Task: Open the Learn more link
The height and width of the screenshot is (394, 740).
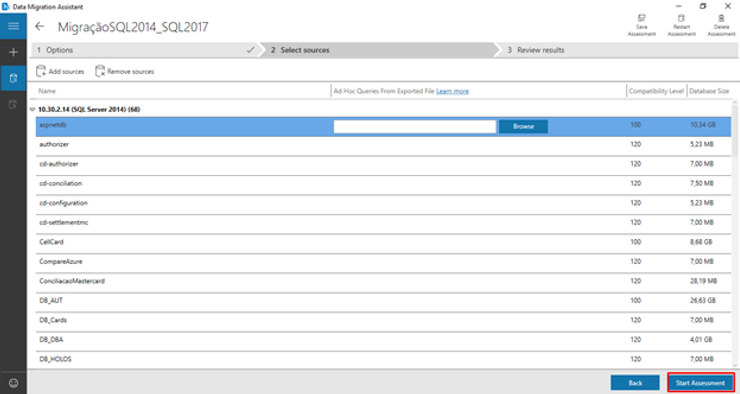Action: [x=452, y=91]
